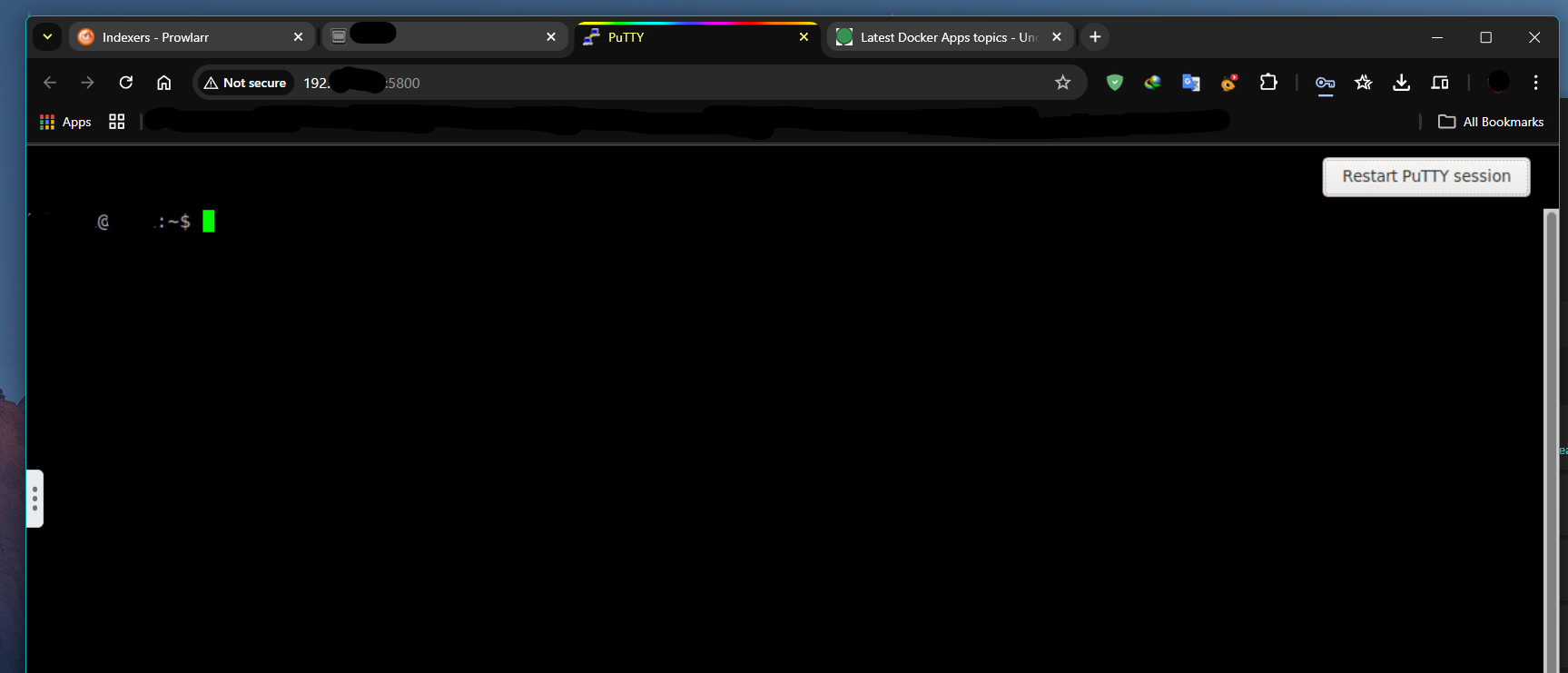Close the PuTTY browser tab
Image resolution: width=1568 pixels, height=673 pixels.
804,37
